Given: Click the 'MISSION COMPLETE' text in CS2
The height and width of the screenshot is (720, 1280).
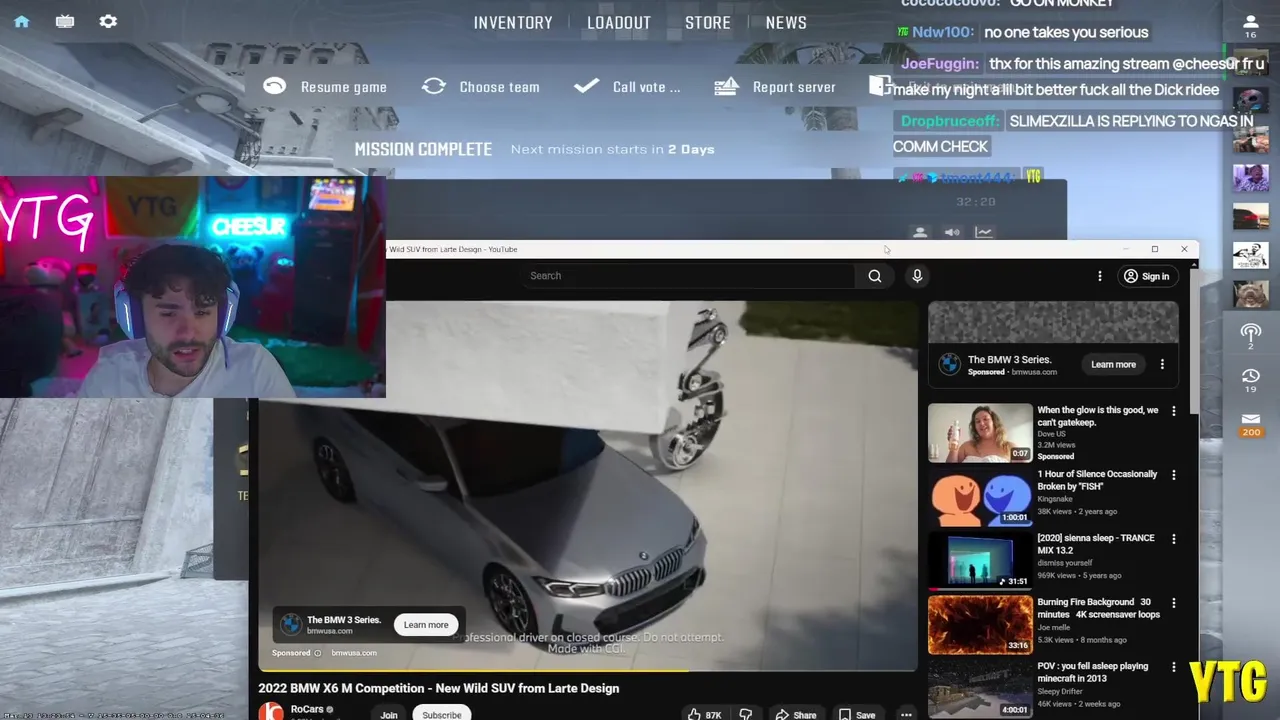Looking at the screenshot, I should (x=423, y=149).
